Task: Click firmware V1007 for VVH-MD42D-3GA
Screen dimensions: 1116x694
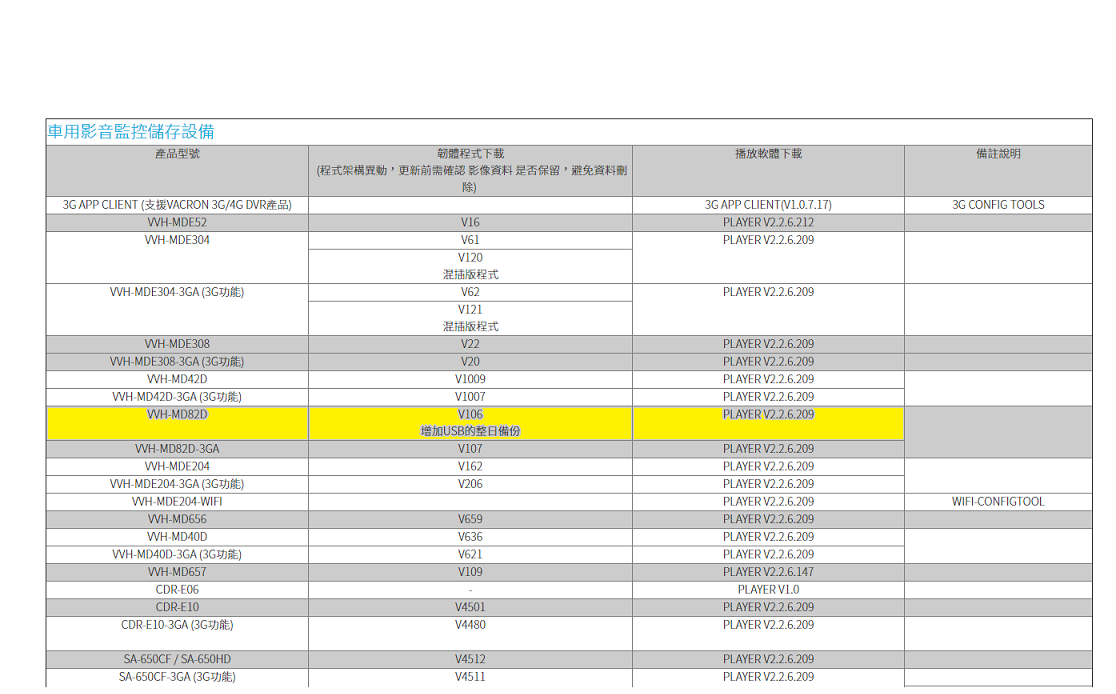Action: (470, 397)
